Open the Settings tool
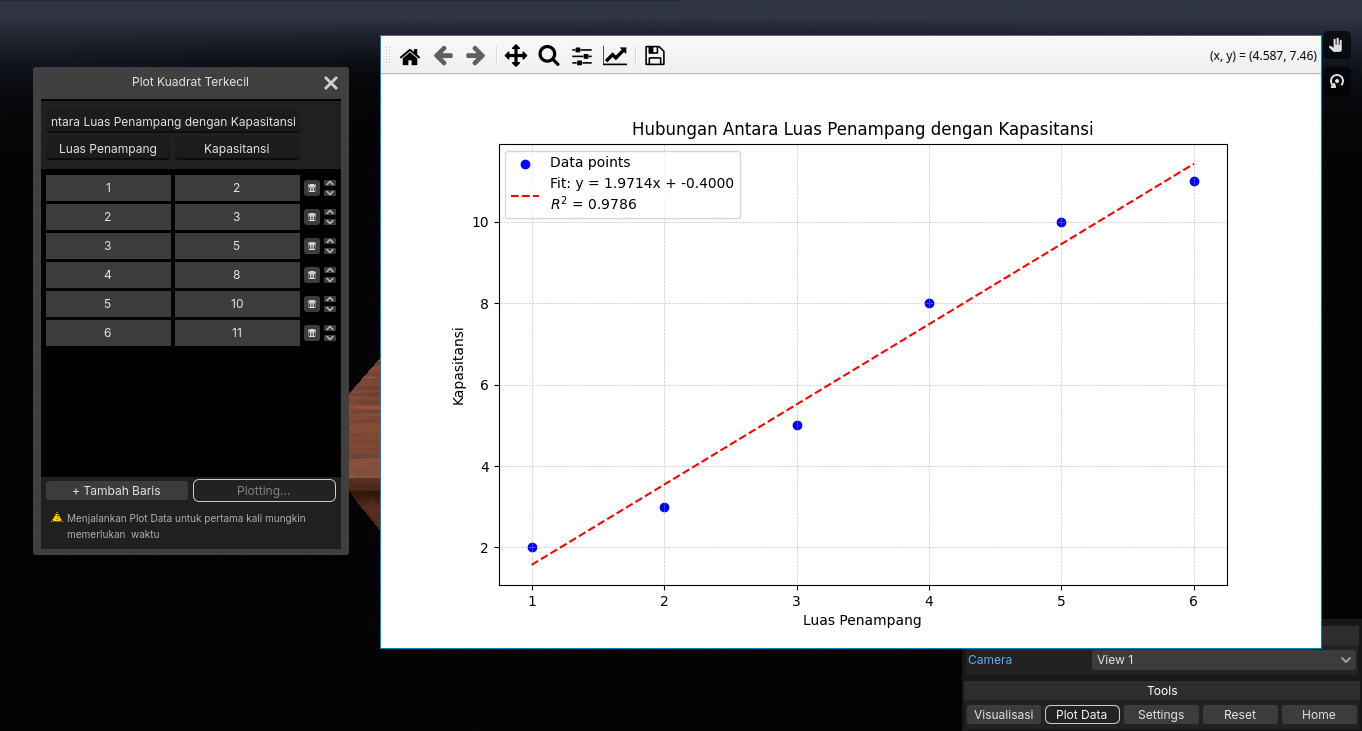 coord(1160,715)
